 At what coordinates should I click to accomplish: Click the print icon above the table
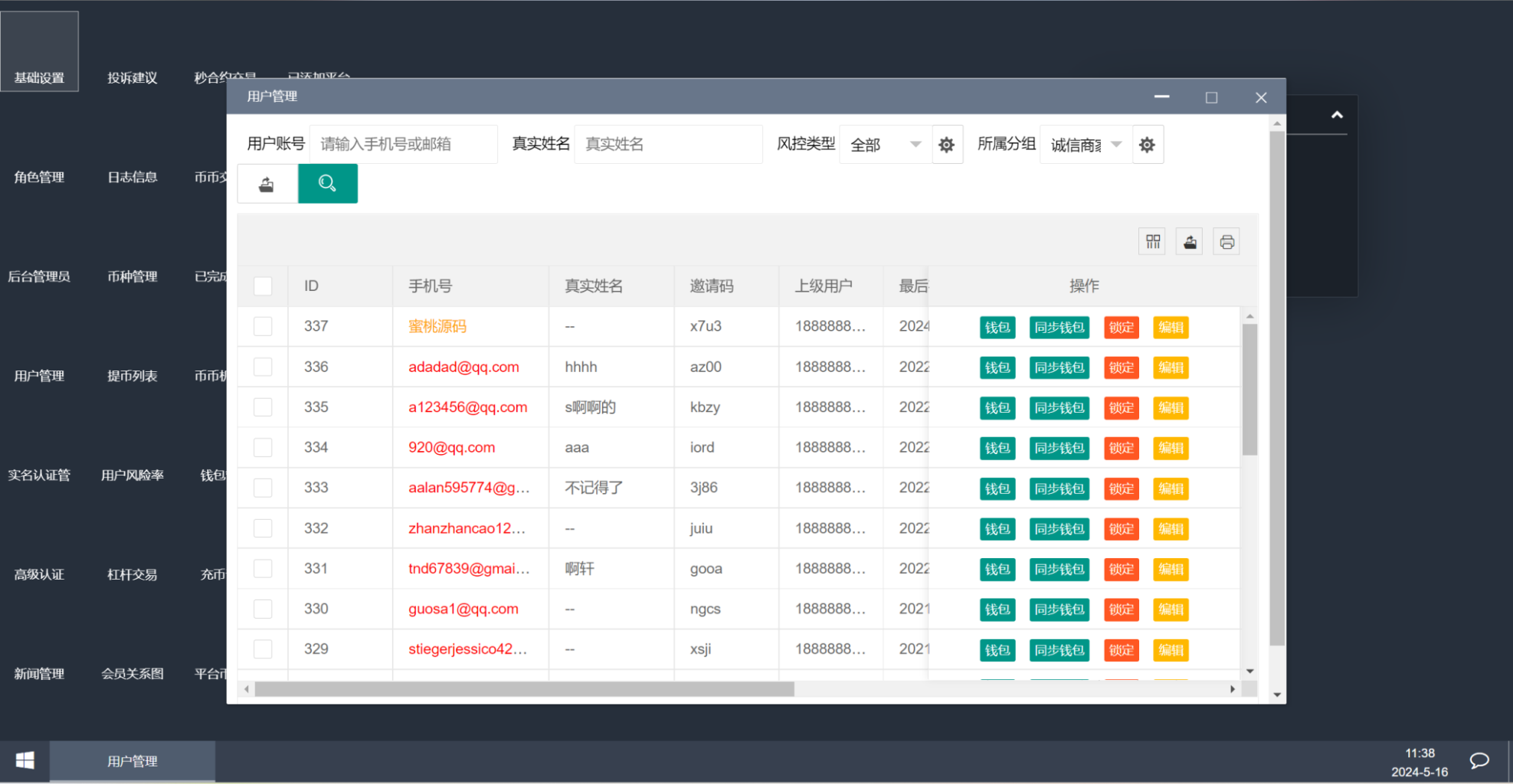pyautogui.click(x=1226, y=241)
